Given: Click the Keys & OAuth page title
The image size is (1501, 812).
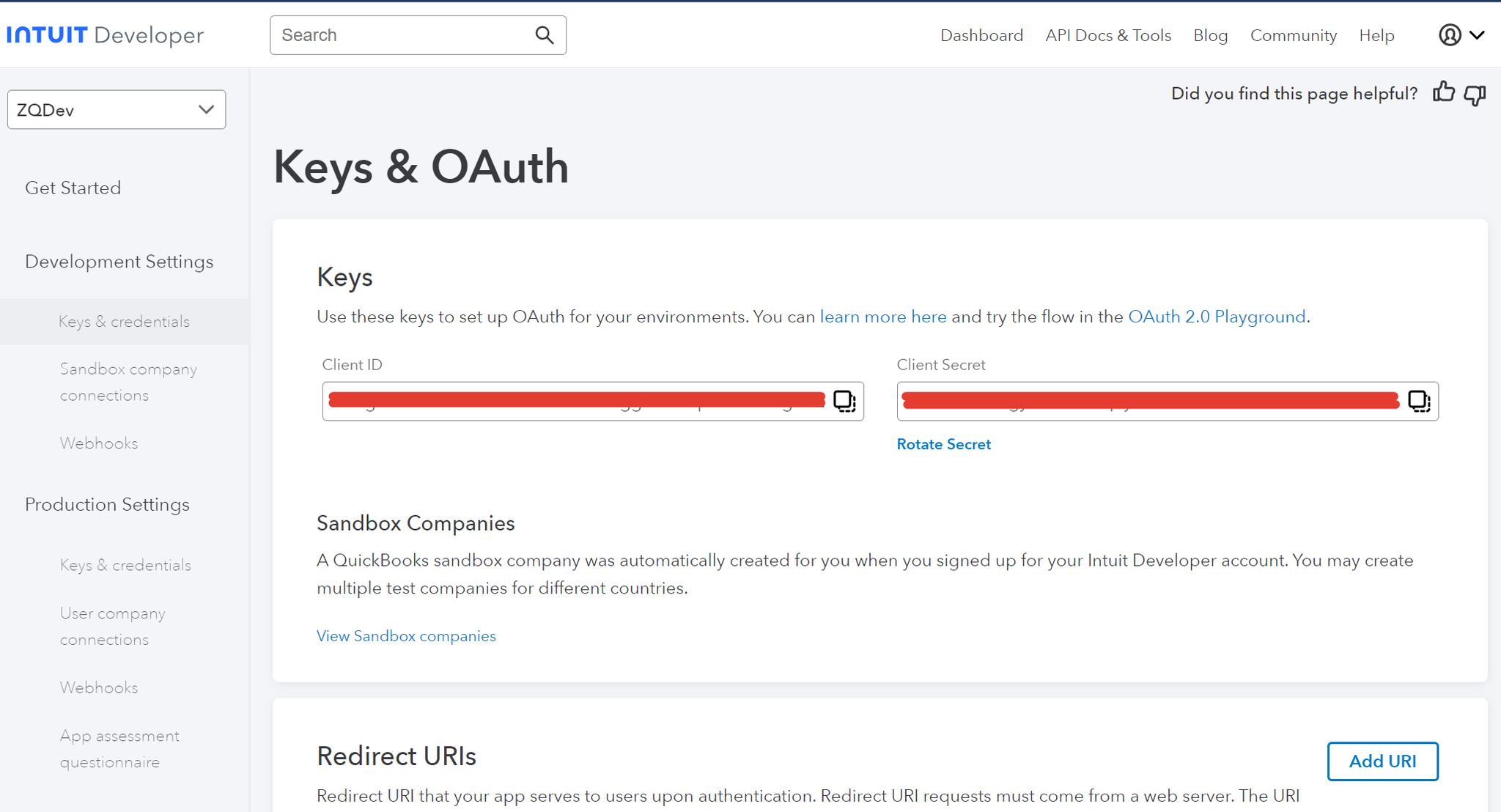Looking at the screenshot, I should tap(421, 167).
